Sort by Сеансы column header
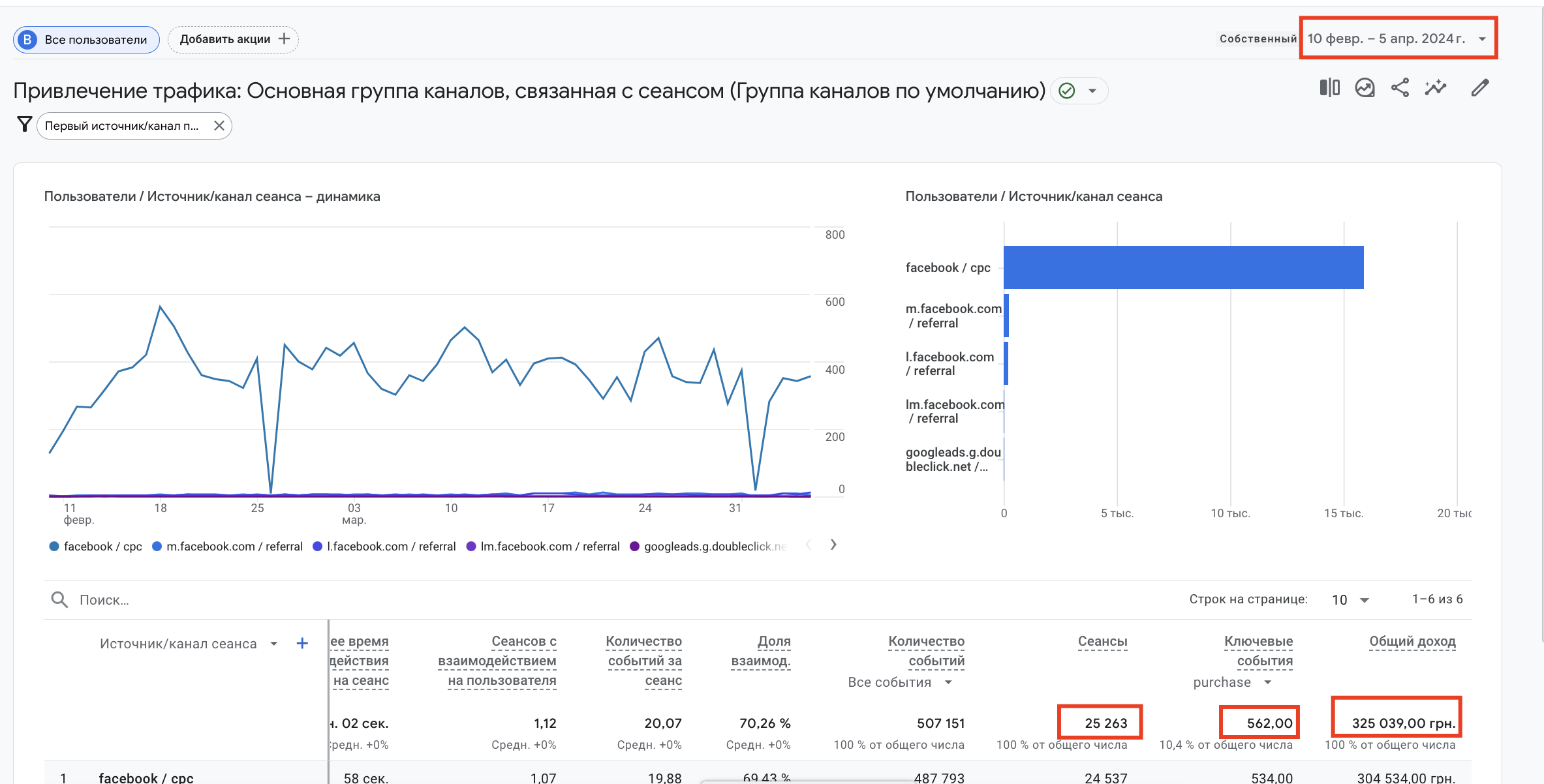The image size is (1544, 784). 1102,642
